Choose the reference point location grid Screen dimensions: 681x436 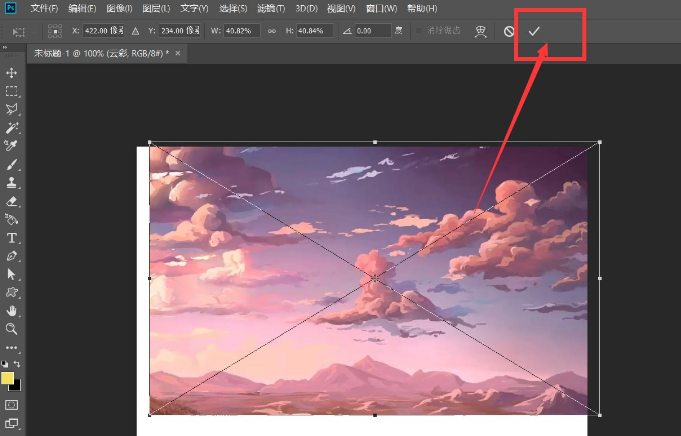[x=55, y=31]
